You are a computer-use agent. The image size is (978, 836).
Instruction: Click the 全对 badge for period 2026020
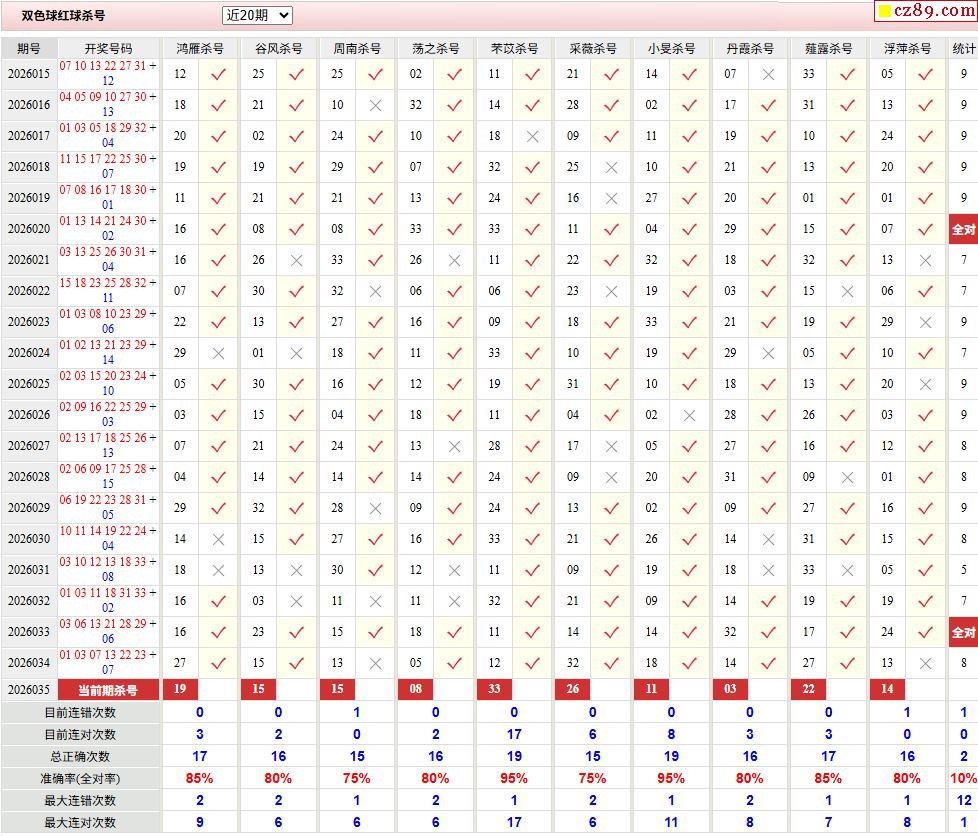point(963,229)
